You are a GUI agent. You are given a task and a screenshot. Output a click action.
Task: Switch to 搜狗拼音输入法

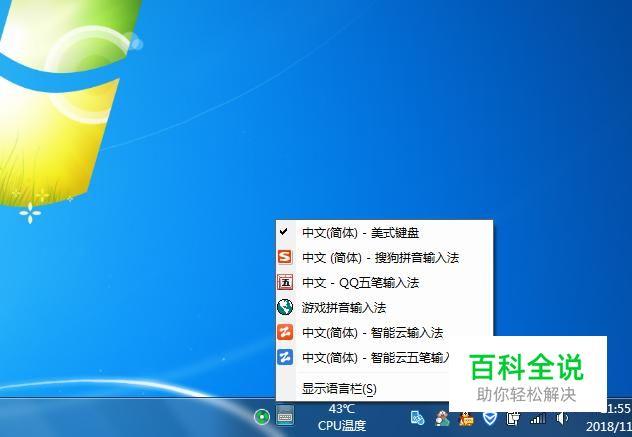[384, 257]
